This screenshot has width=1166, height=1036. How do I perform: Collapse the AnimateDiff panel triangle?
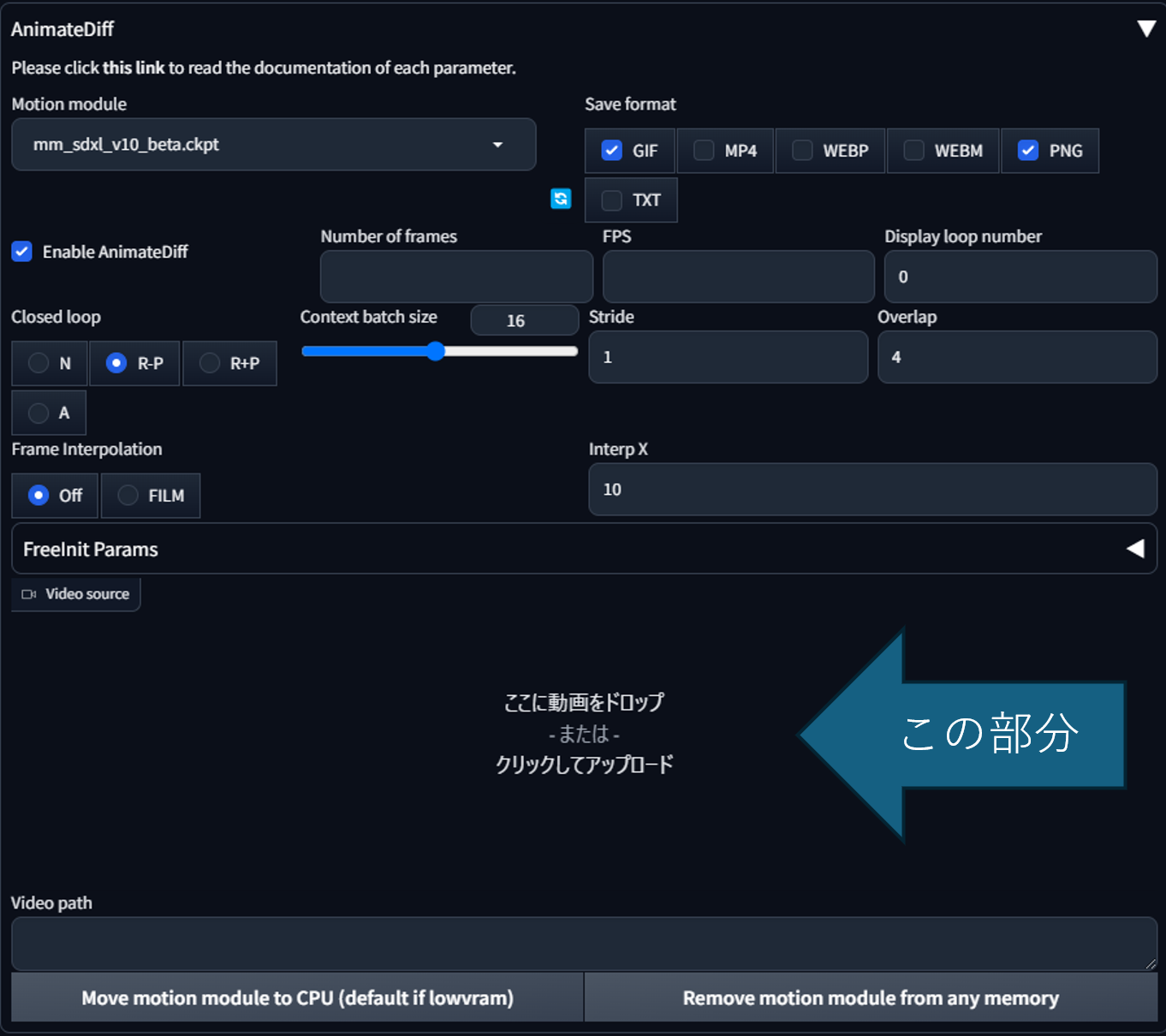[x=1146, y=29]
